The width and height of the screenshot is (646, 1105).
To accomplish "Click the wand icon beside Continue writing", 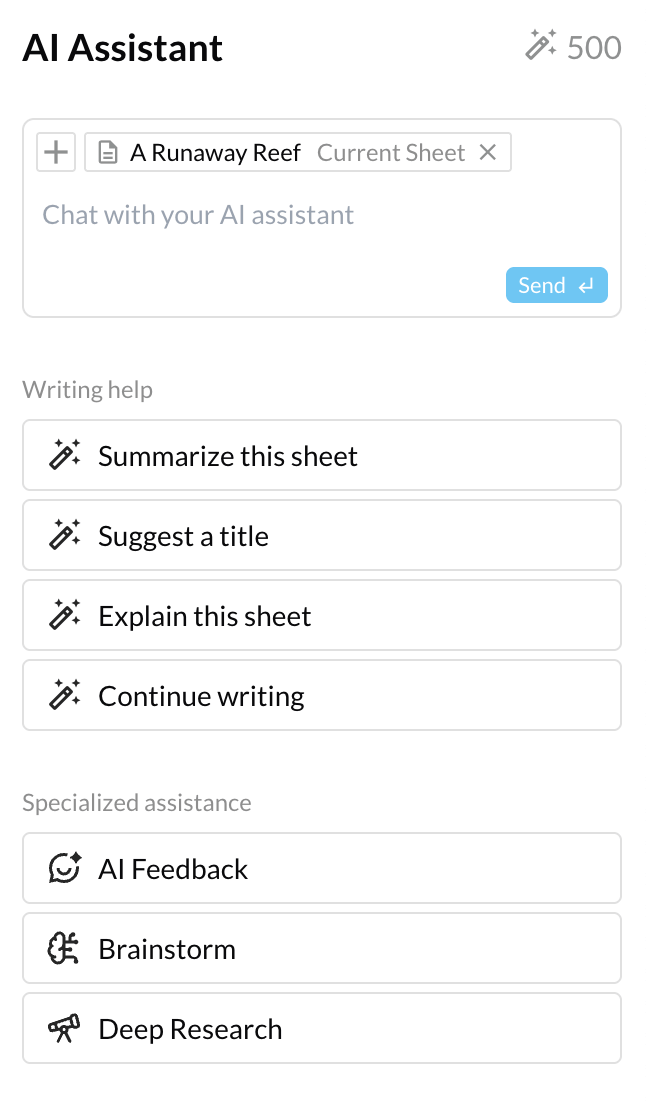I will 65,696.
